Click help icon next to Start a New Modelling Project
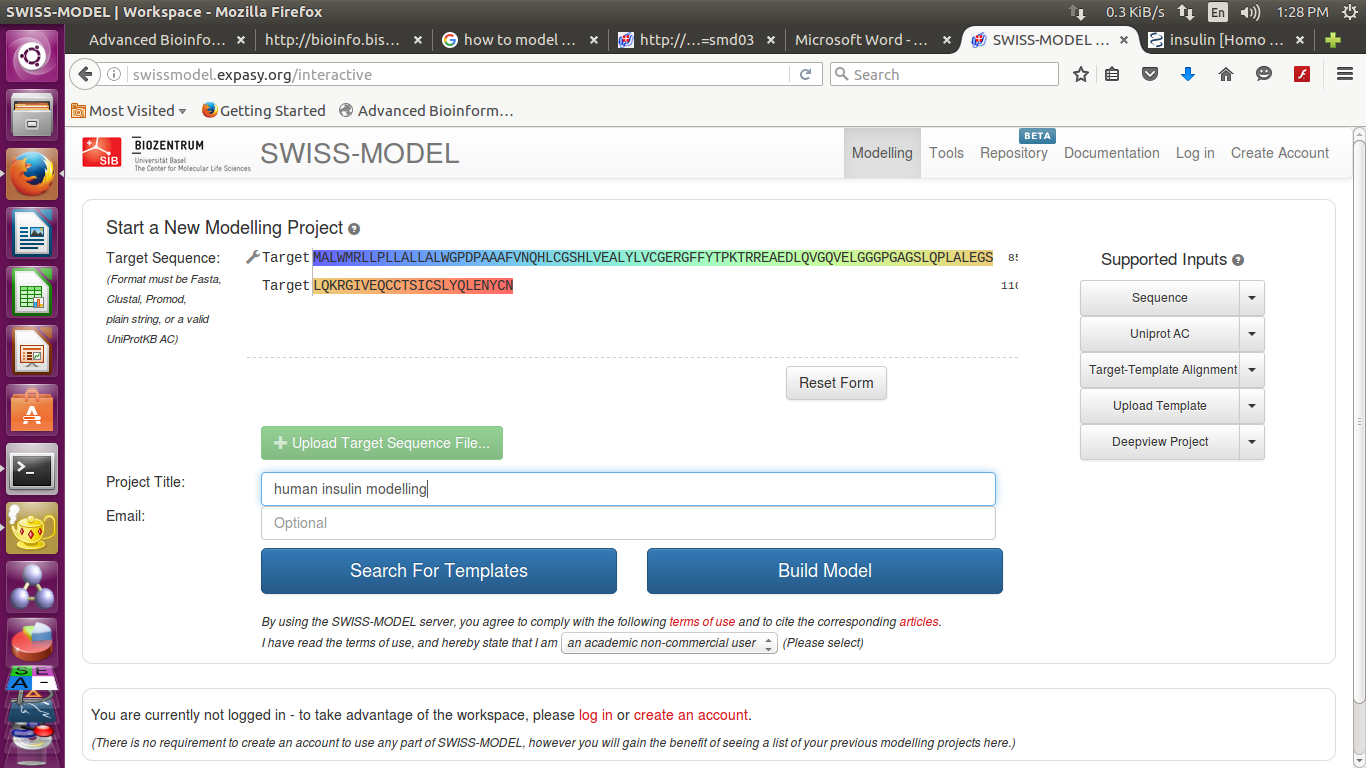1366x768 pixels. 354,229
